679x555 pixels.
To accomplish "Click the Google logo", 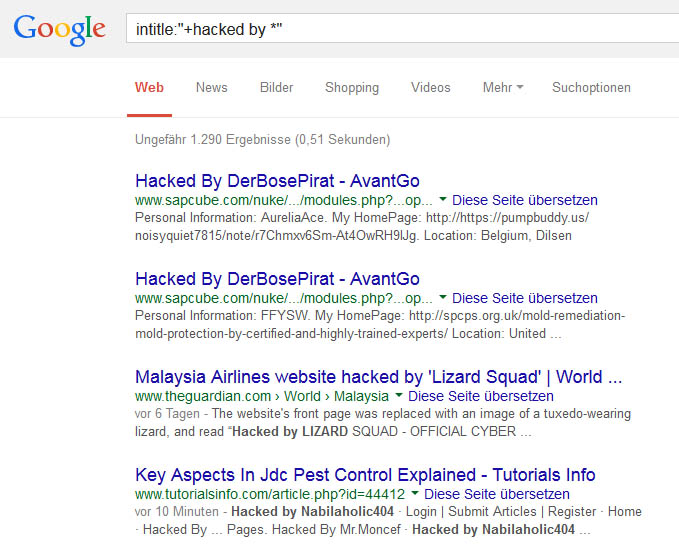I will point(60,28).
